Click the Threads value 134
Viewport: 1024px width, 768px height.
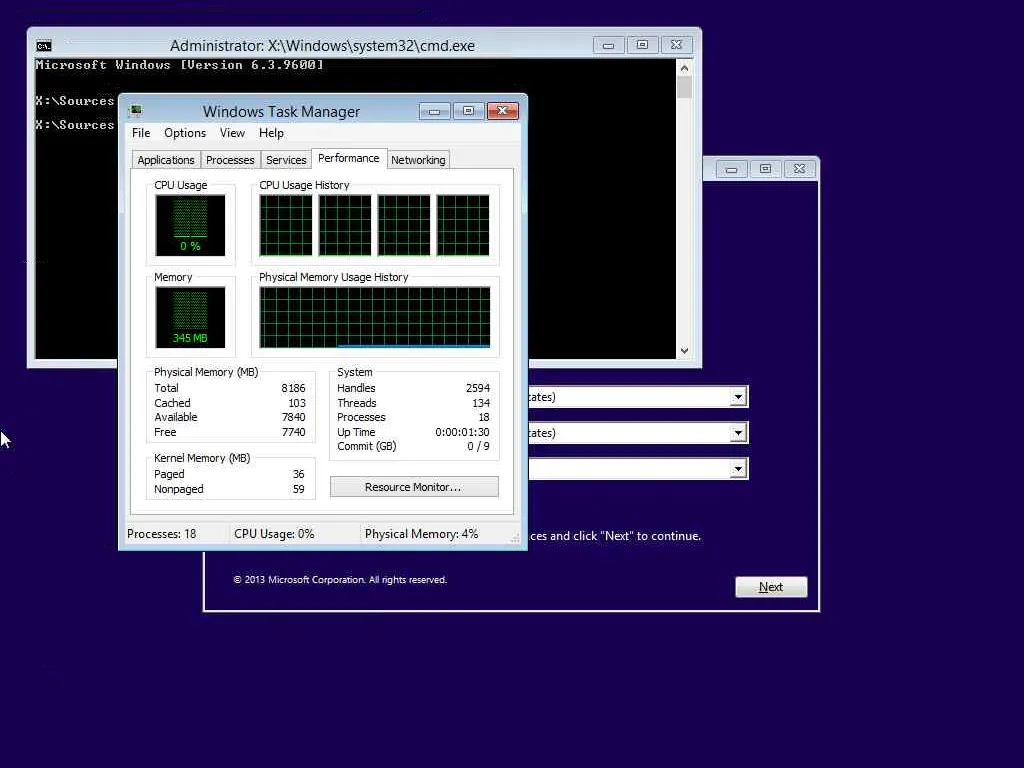(x=481, y=403)
